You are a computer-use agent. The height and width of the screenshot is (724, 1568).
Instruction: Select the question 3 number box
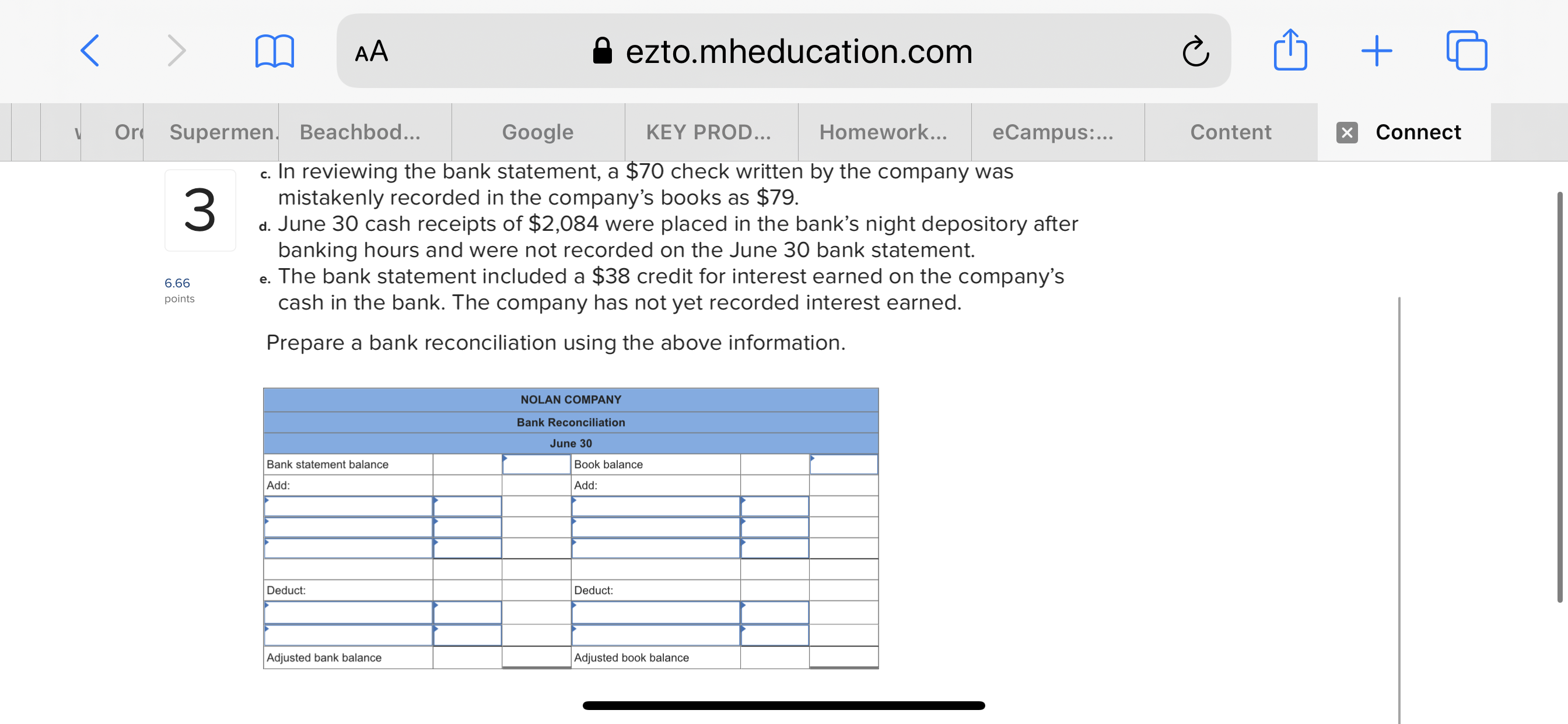(199, 210)
